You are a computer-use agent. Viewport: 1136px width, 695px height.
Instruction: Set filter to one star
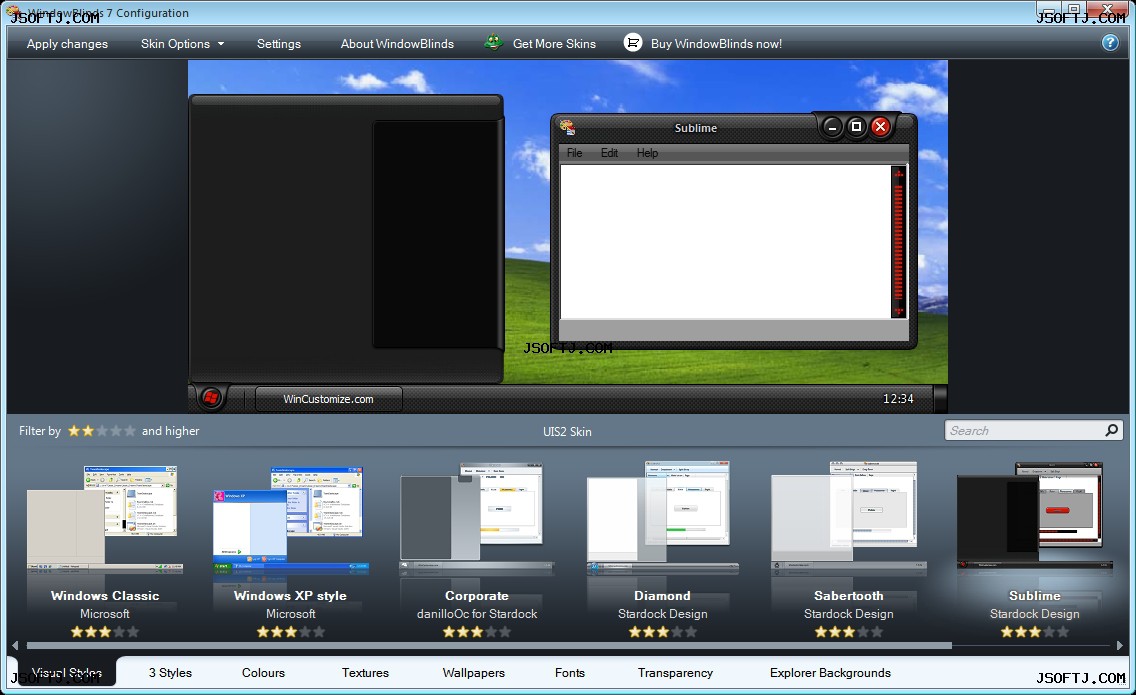click(74, 430)
